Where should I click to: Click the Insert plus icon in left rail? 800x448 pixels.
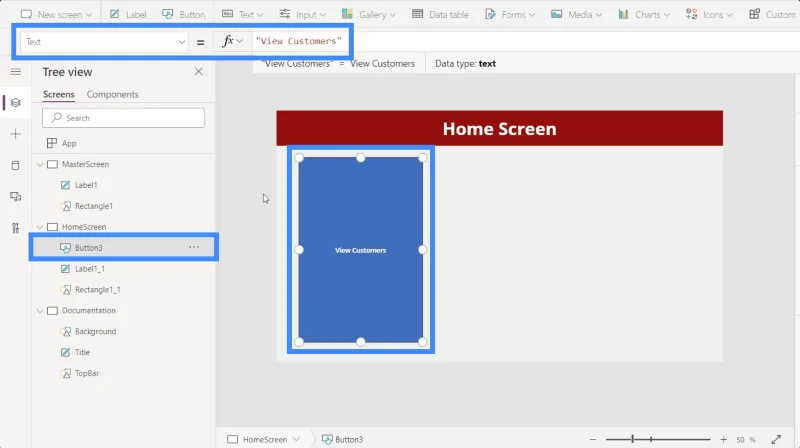coord(16,134)
